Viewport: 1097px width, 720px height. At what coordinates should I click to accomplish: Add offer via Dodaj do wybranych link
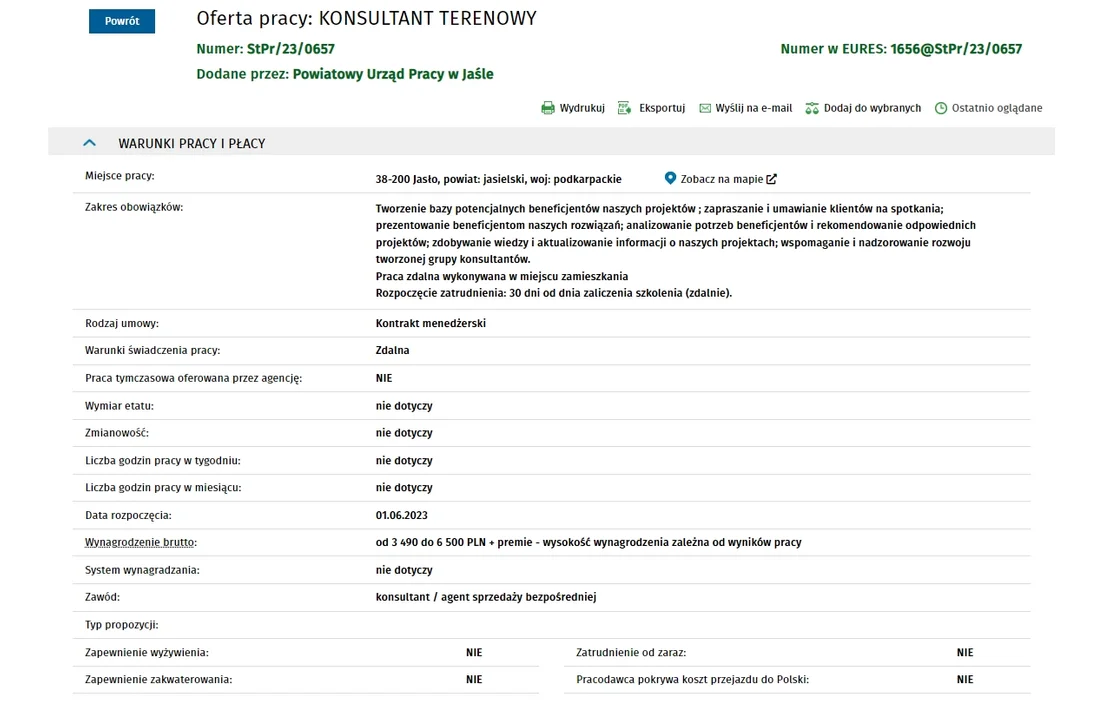coord(872,108)
